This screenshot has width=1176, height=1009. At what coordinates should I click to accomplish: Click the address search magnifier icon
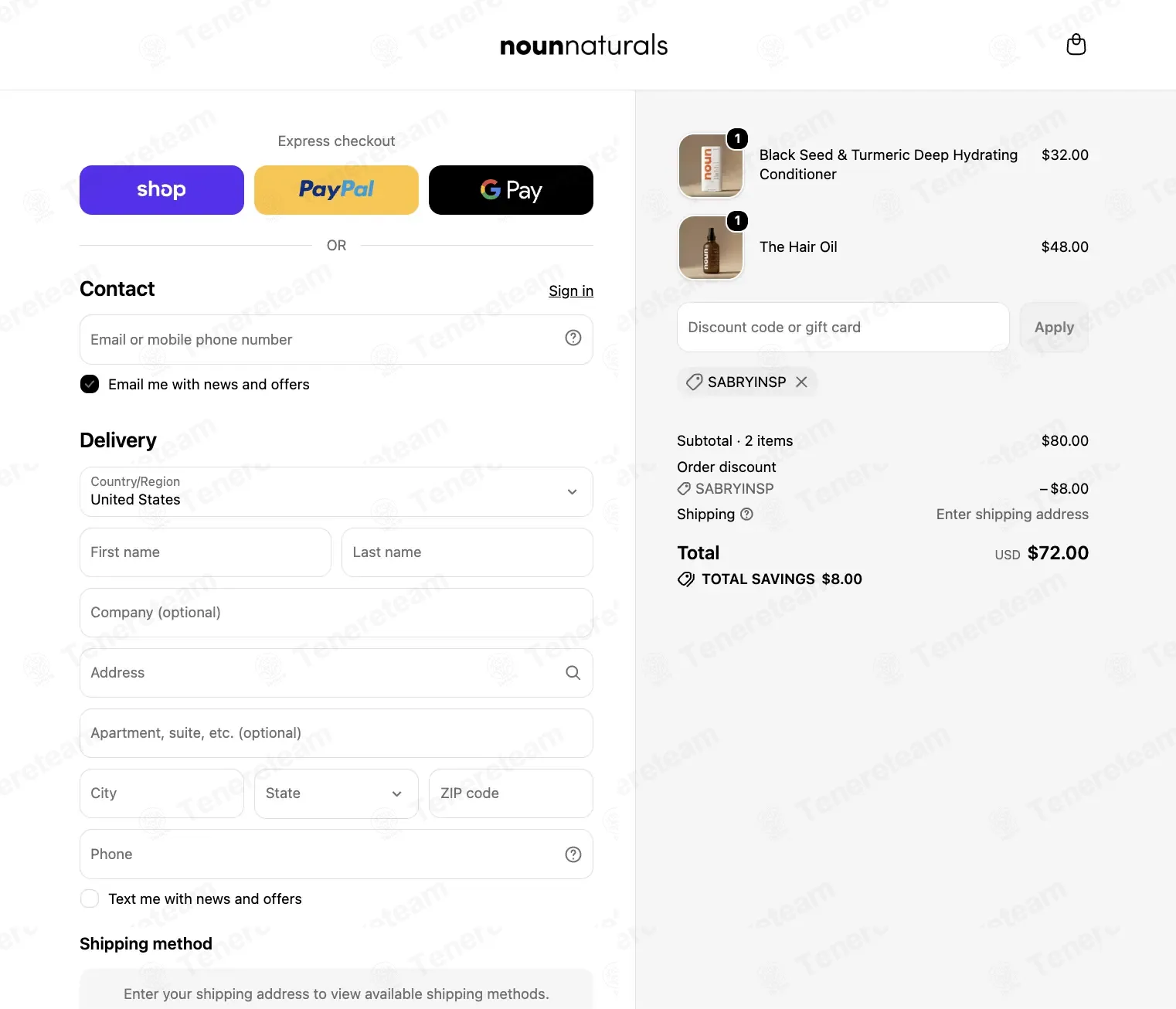(573, 672)
